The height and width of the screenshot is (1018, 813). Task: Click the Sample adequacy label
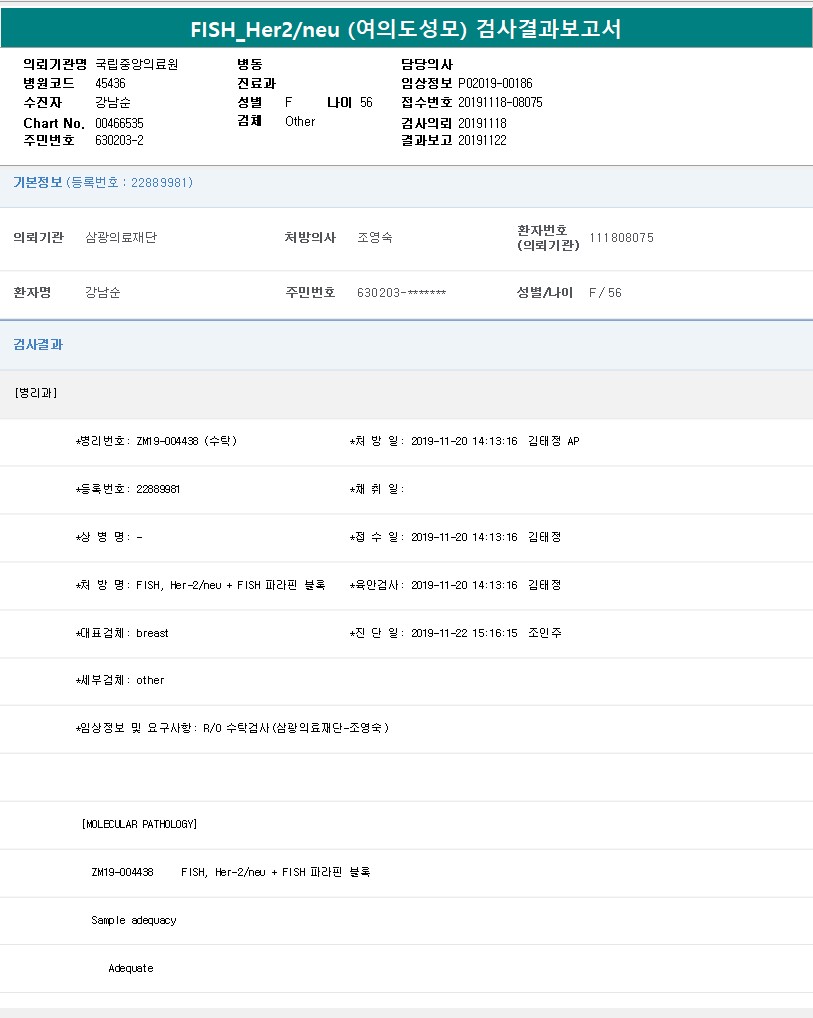point(133,920)
